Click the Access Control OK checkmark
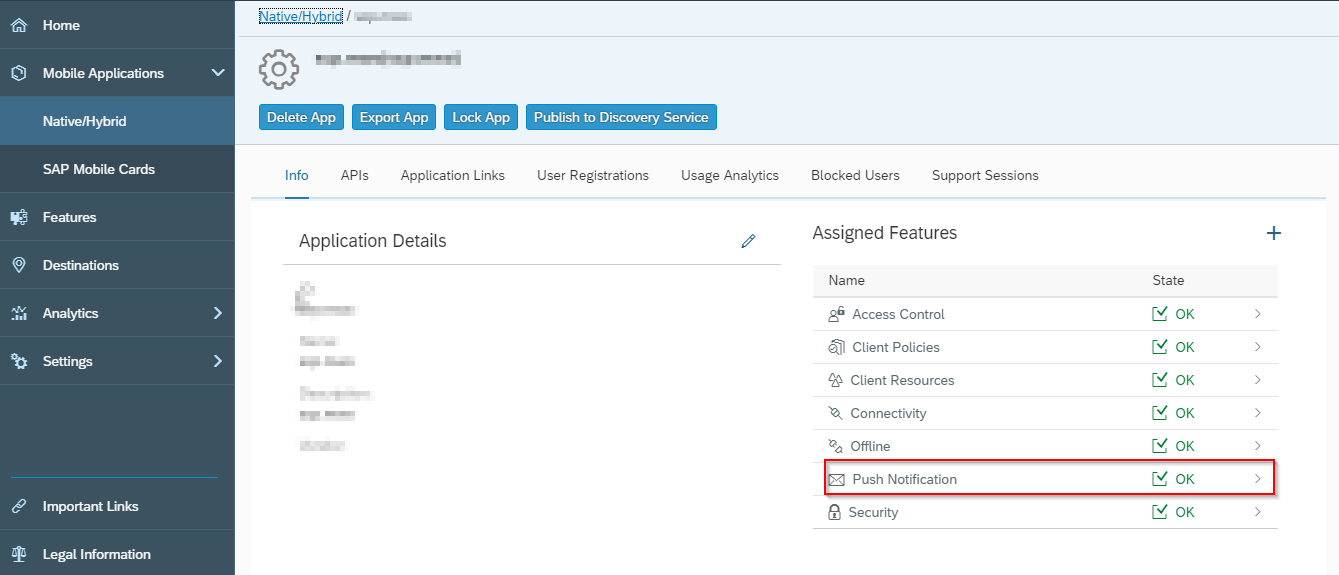The width and height of the screenshot is (1339, 575). pyautogui.click(x=1160, y=314)
